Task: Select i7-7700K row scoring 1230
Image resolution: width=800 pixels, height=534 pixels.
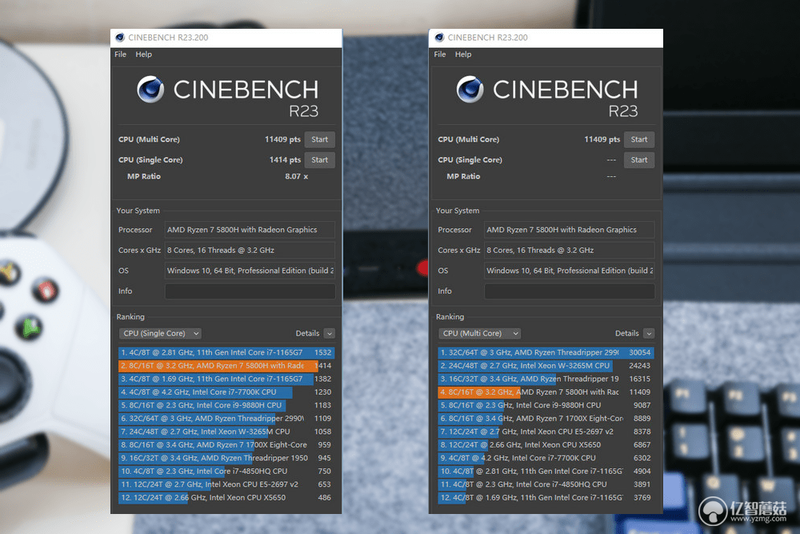Action: 226,392
